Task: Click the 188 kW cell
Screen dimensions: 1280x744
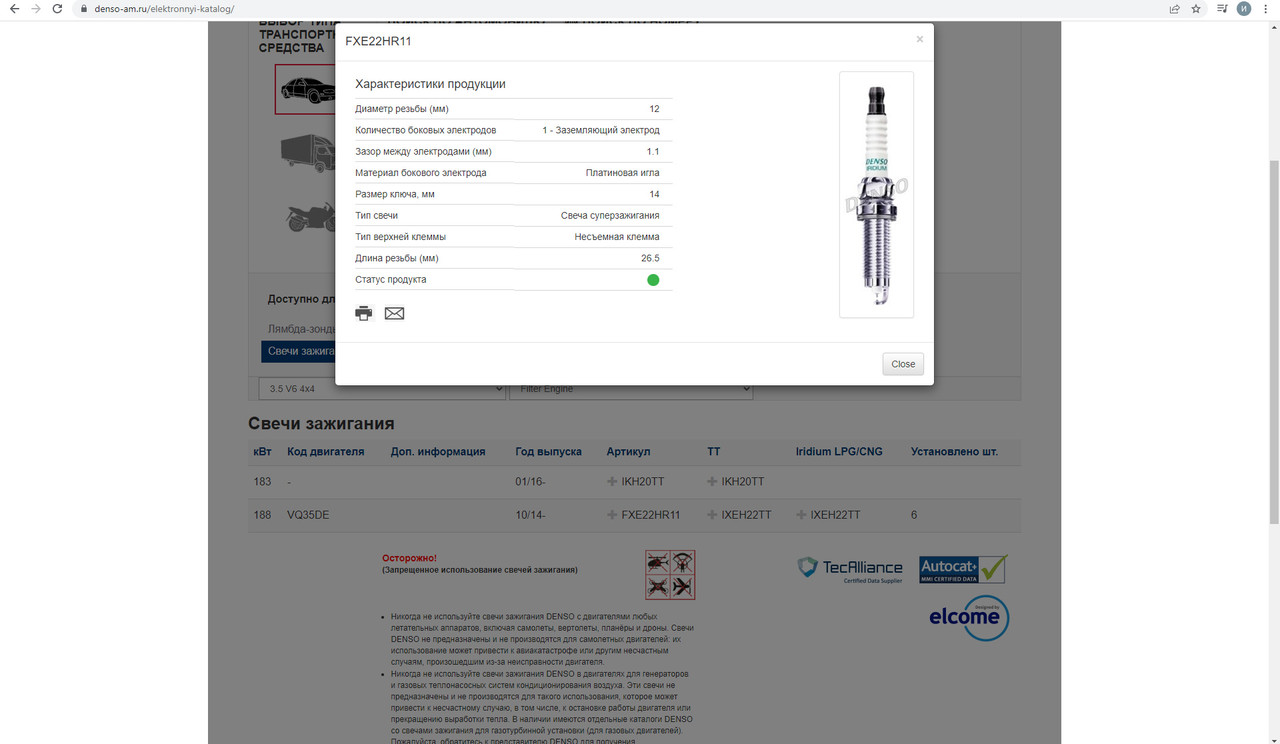Action: [x=262, y=515]
